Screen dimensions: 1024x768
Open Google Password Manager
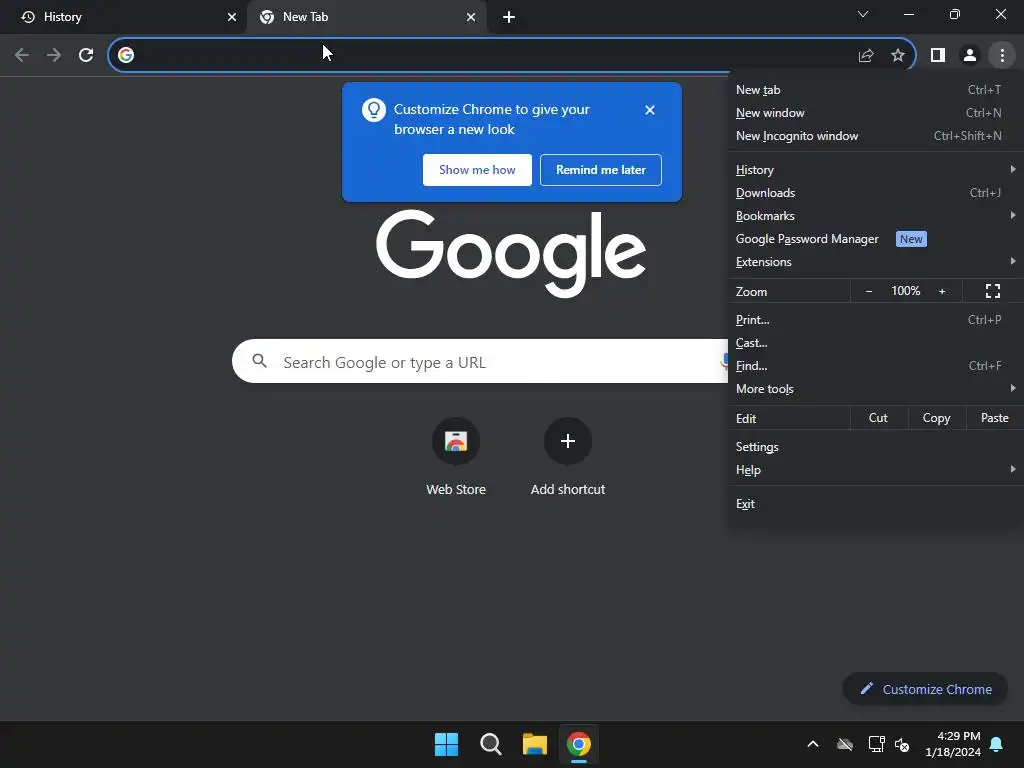click(x=875, y=239)
